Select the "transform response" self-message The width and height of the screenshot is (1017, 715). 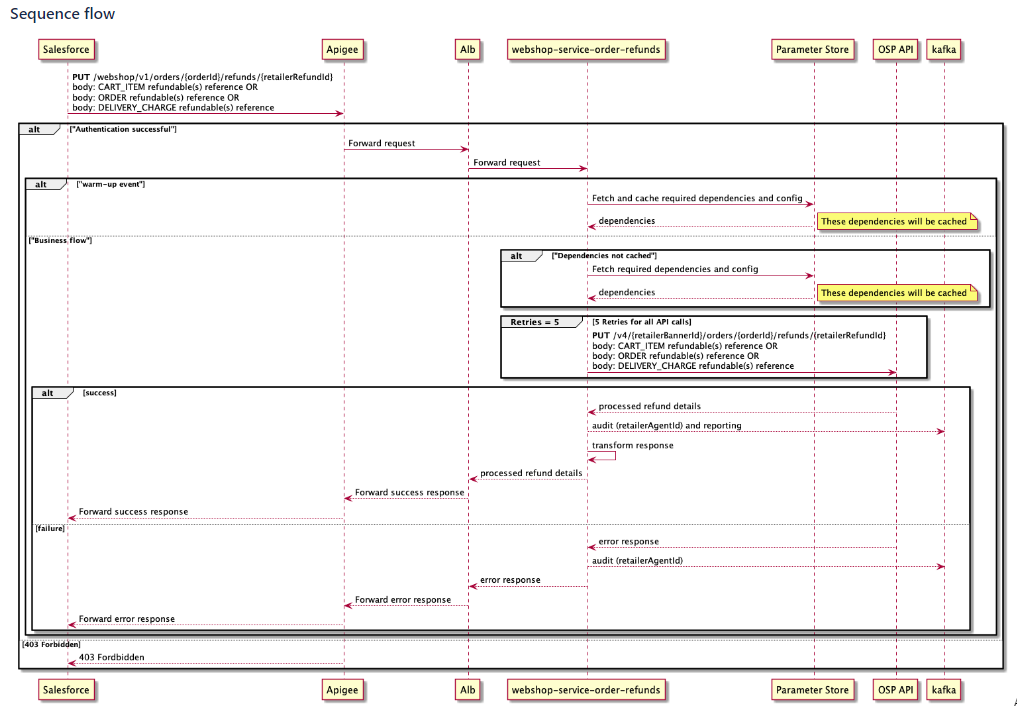coord(633,446)
